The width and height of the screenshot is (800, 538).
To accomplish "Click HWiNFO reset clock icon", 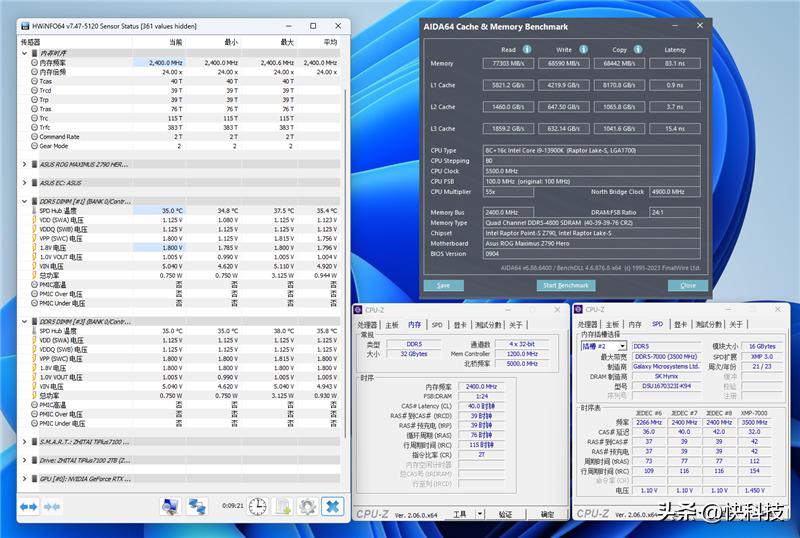I will click(x=258, y=506).
